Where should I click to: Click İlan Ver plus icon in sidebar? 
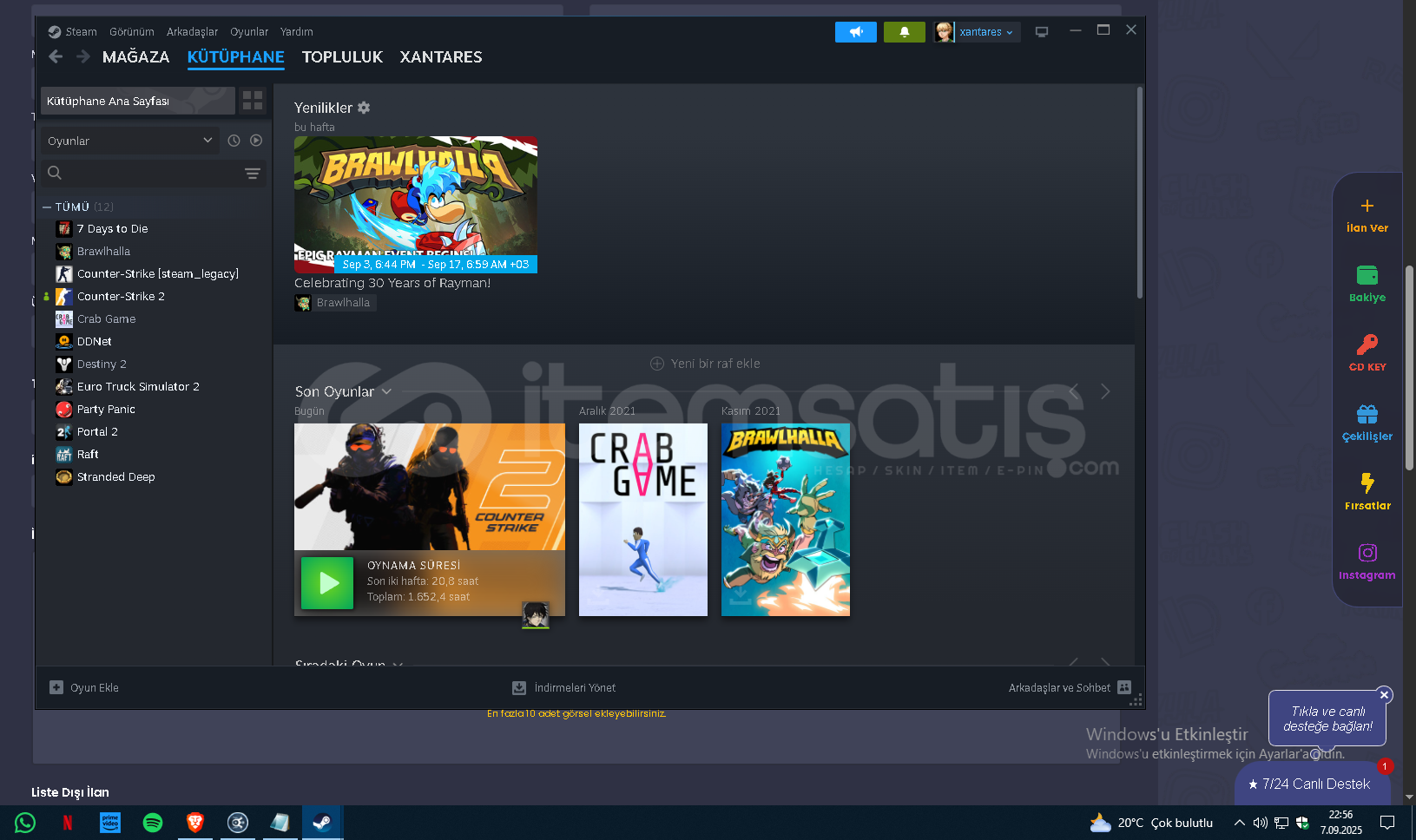pyautogui.click(x=1367, y=206)
